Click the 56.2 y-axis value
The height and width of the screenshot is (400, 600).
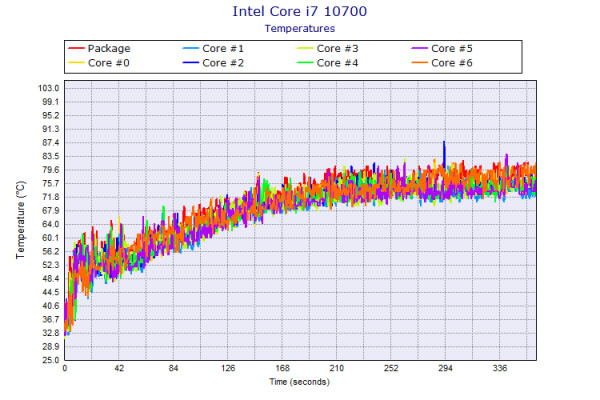[x=51, y=251]
